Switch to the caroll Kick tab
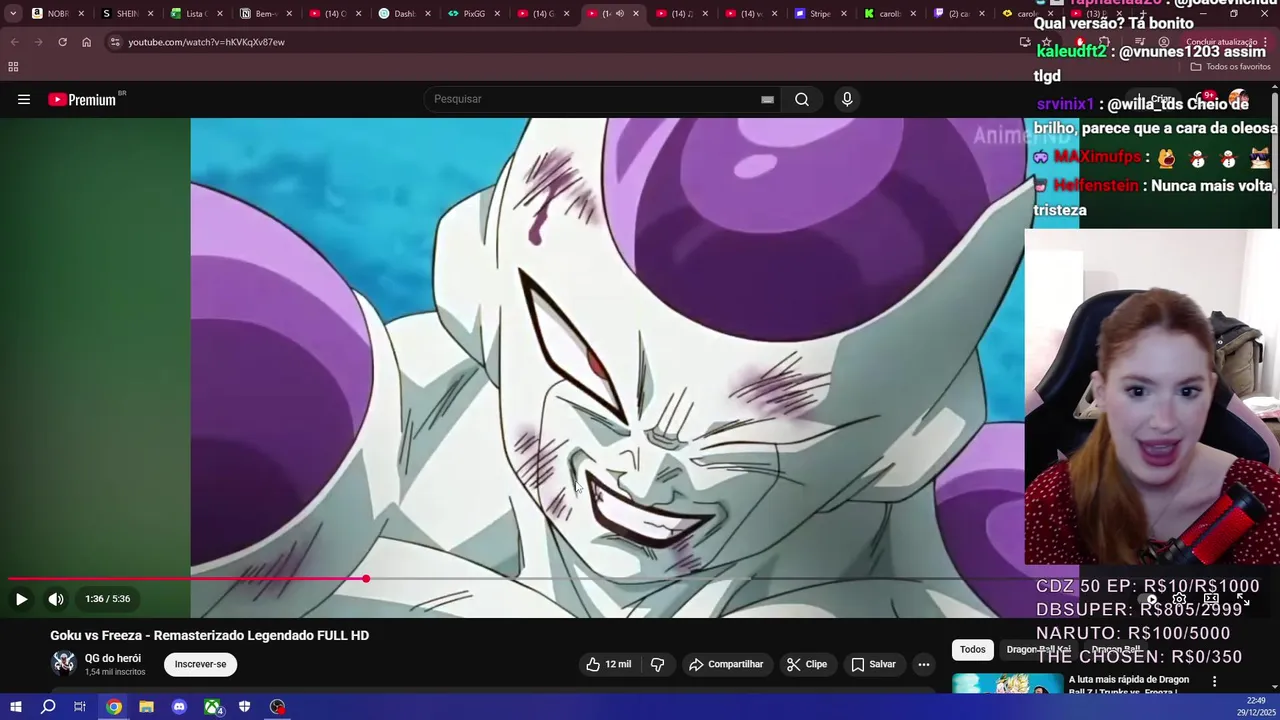Screen dimensions: 1280x720 [888, 14]
